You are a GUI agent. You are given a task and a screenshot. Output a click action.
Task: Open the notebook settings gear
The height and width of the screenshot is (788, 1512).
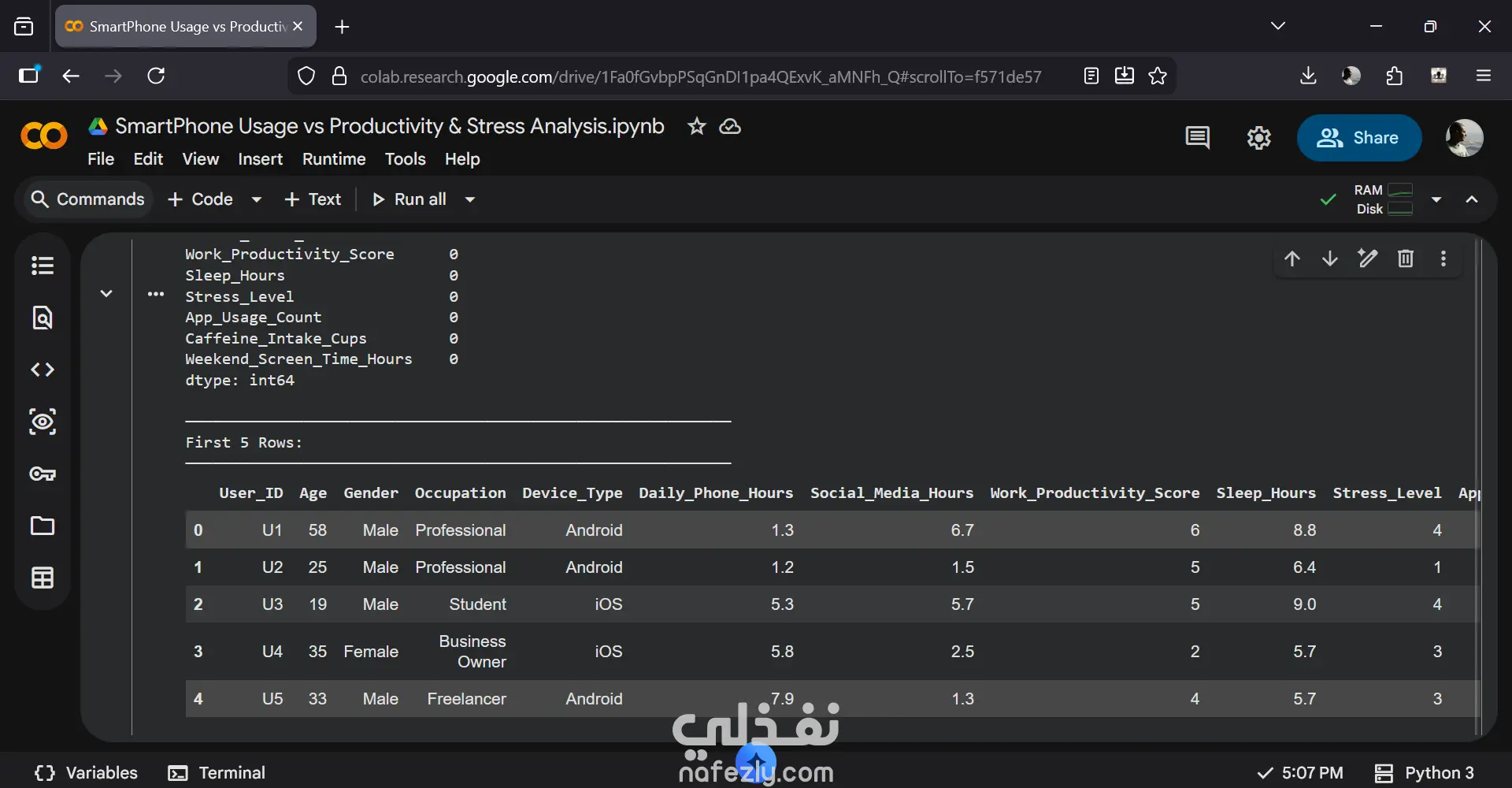point(1258,138)
